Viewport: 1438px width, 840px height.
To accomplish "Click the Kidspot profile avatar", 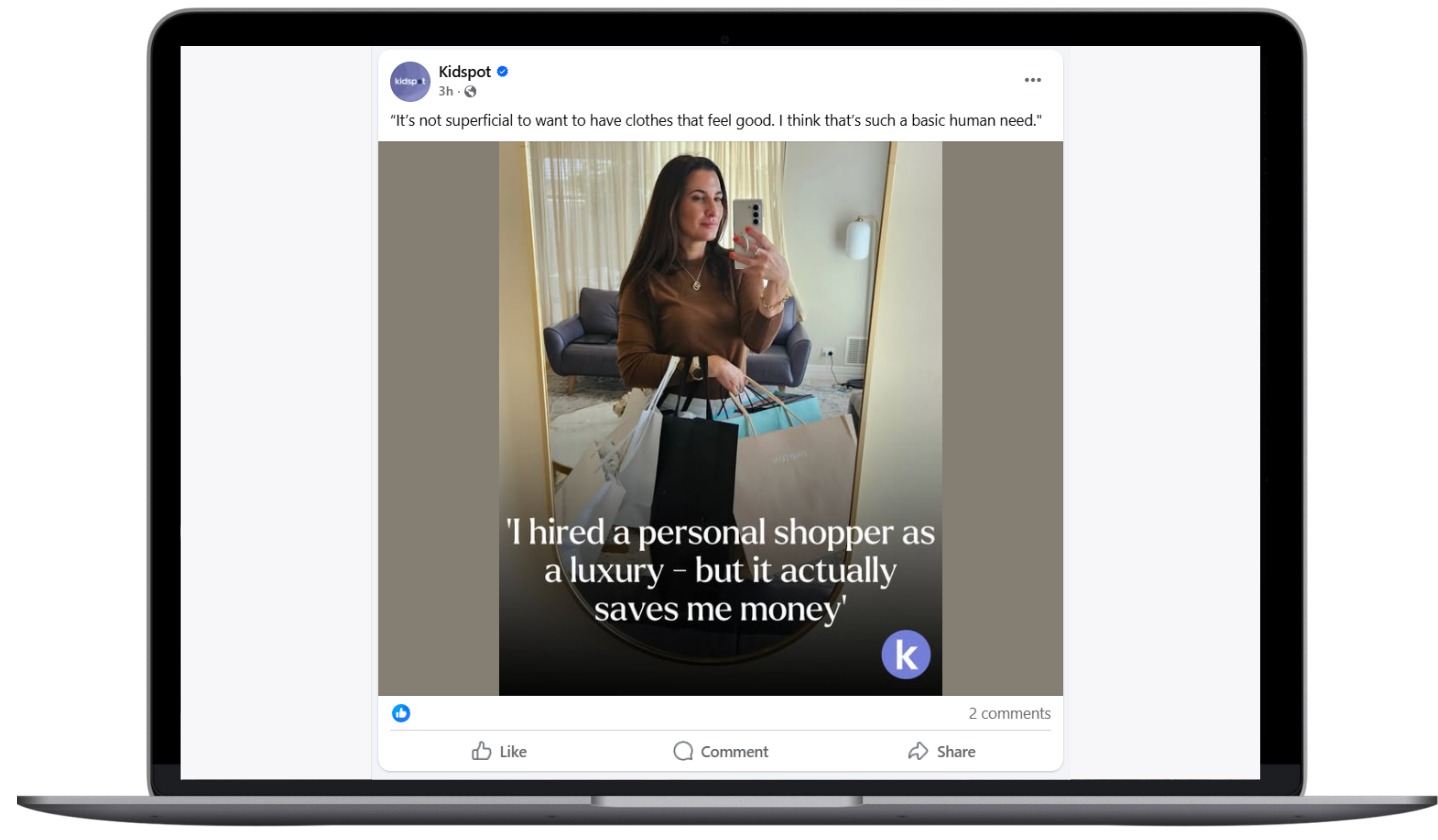I will [410, 81].
